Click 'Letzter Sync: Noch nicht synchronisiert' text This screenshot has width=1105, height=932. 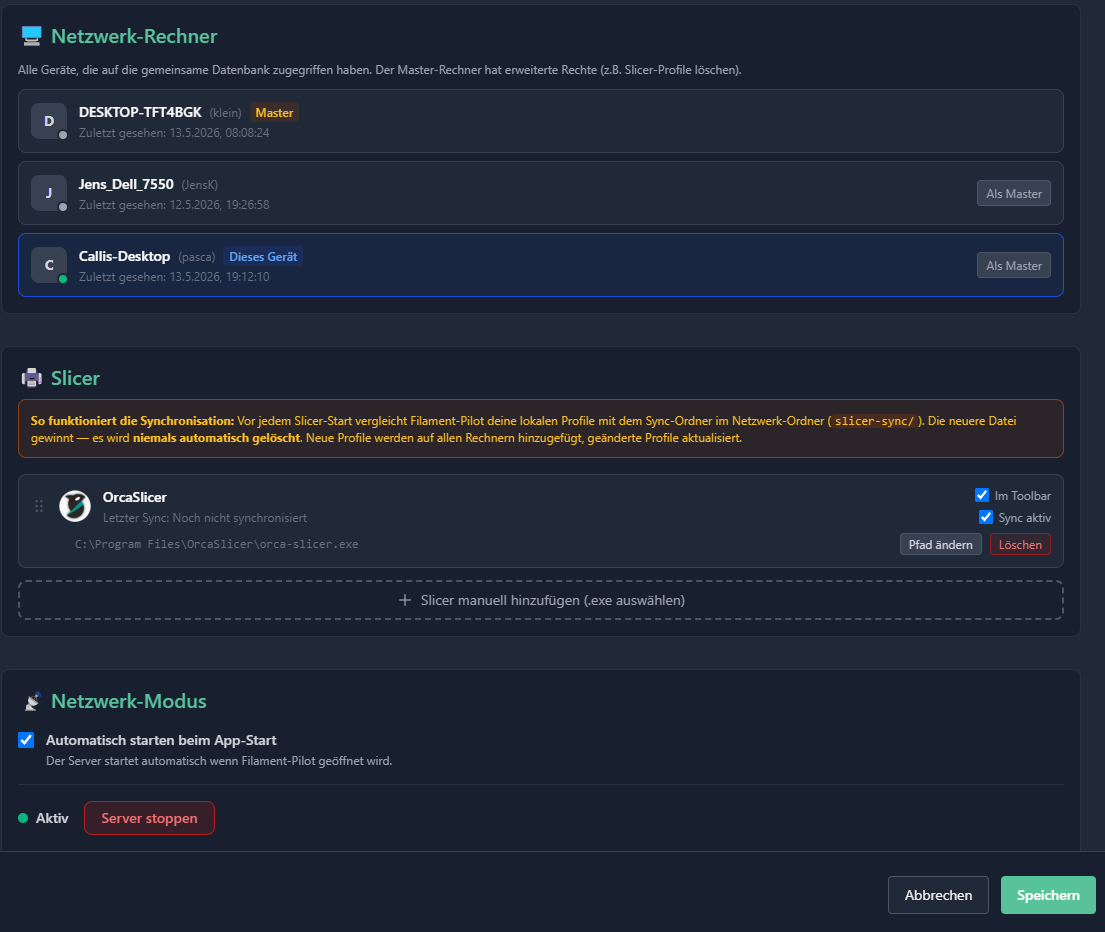click(205, 518)
